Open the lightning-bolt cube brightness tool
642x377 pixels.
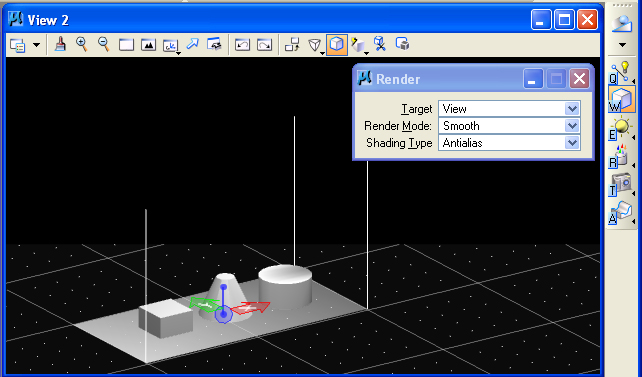358,45
